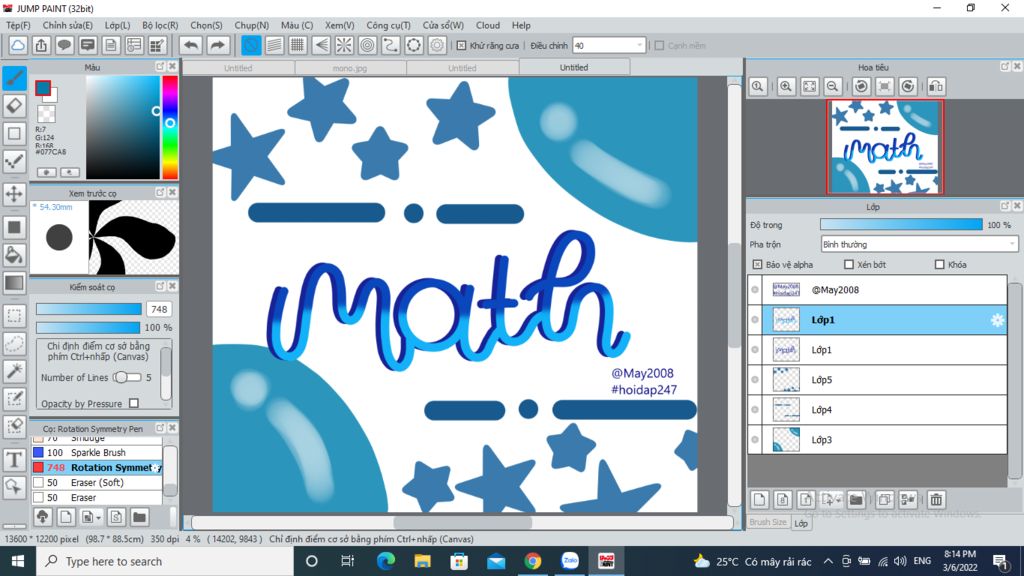The image size is (1024, 576).
Task: Enable the curve snap guide
Action: [x=391, y=45]
